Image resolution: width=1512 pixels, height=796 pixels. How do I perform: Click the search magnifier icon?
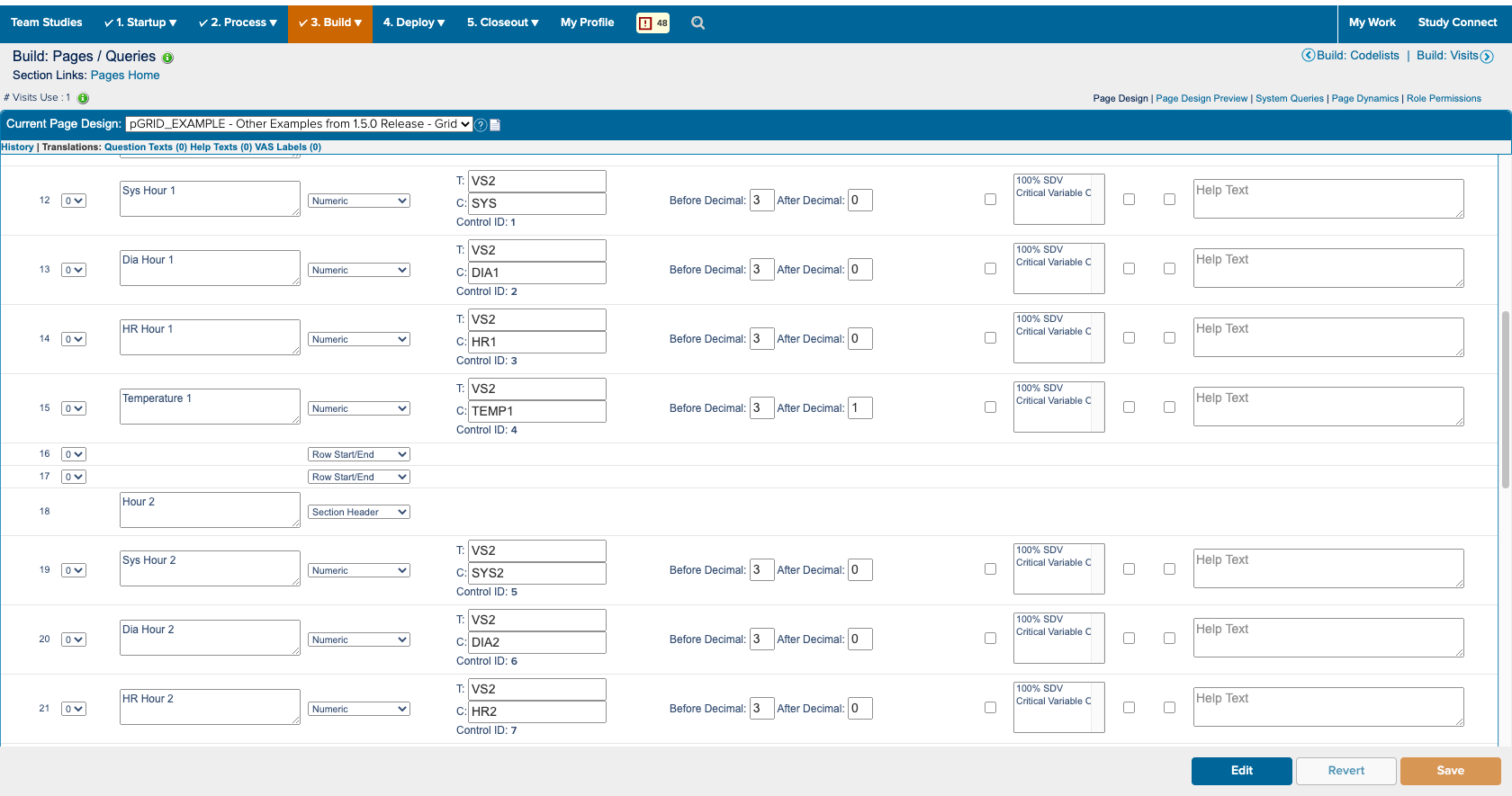point(697,23)
